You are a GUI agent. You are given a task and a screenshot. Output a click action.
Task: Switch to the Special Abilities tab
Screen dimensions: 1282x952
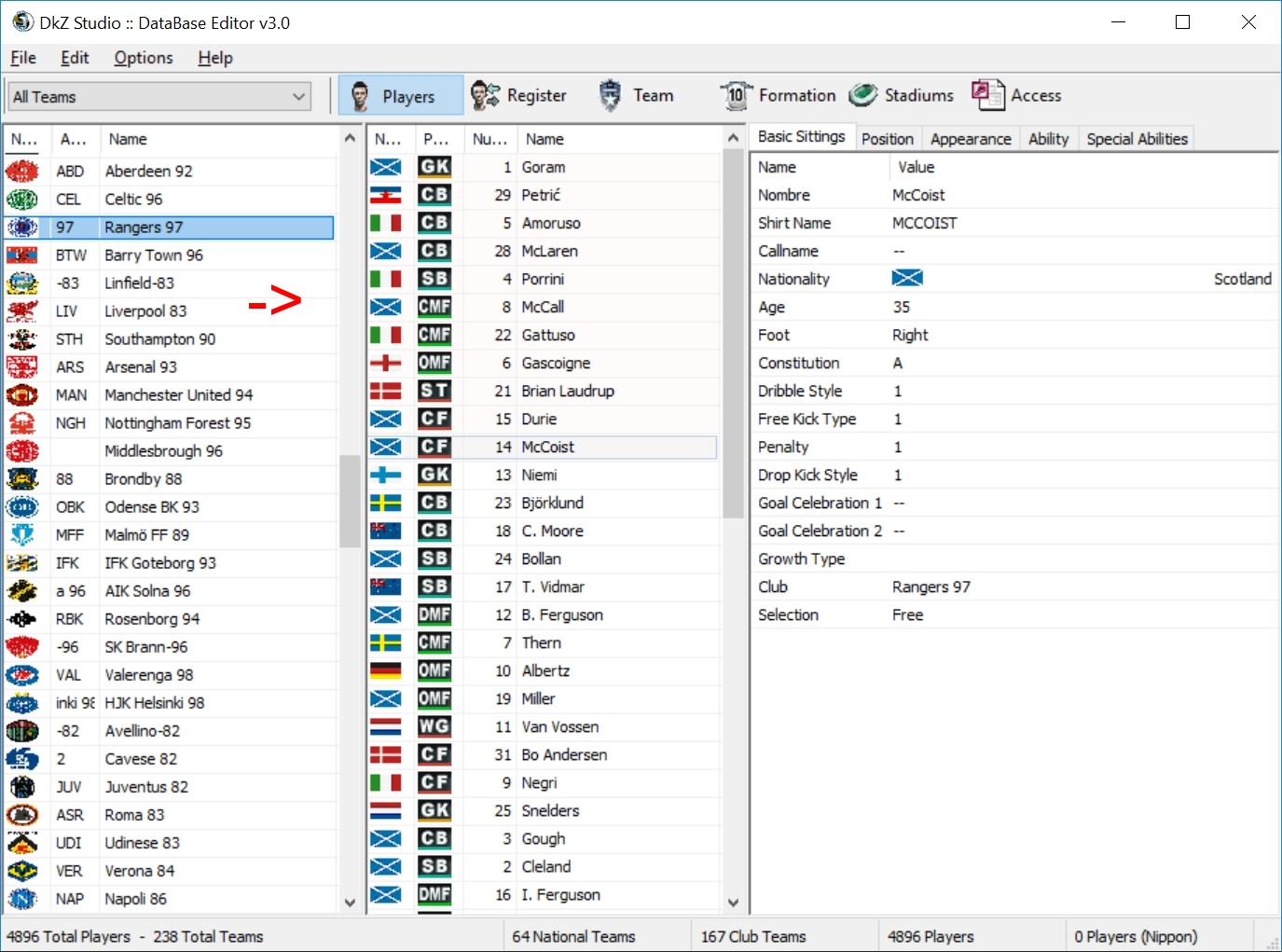1137,139
